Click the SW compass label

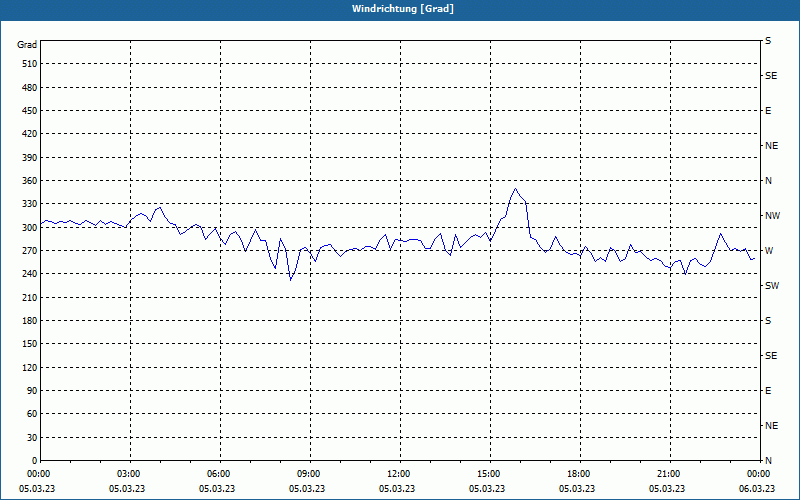[772, 286]
